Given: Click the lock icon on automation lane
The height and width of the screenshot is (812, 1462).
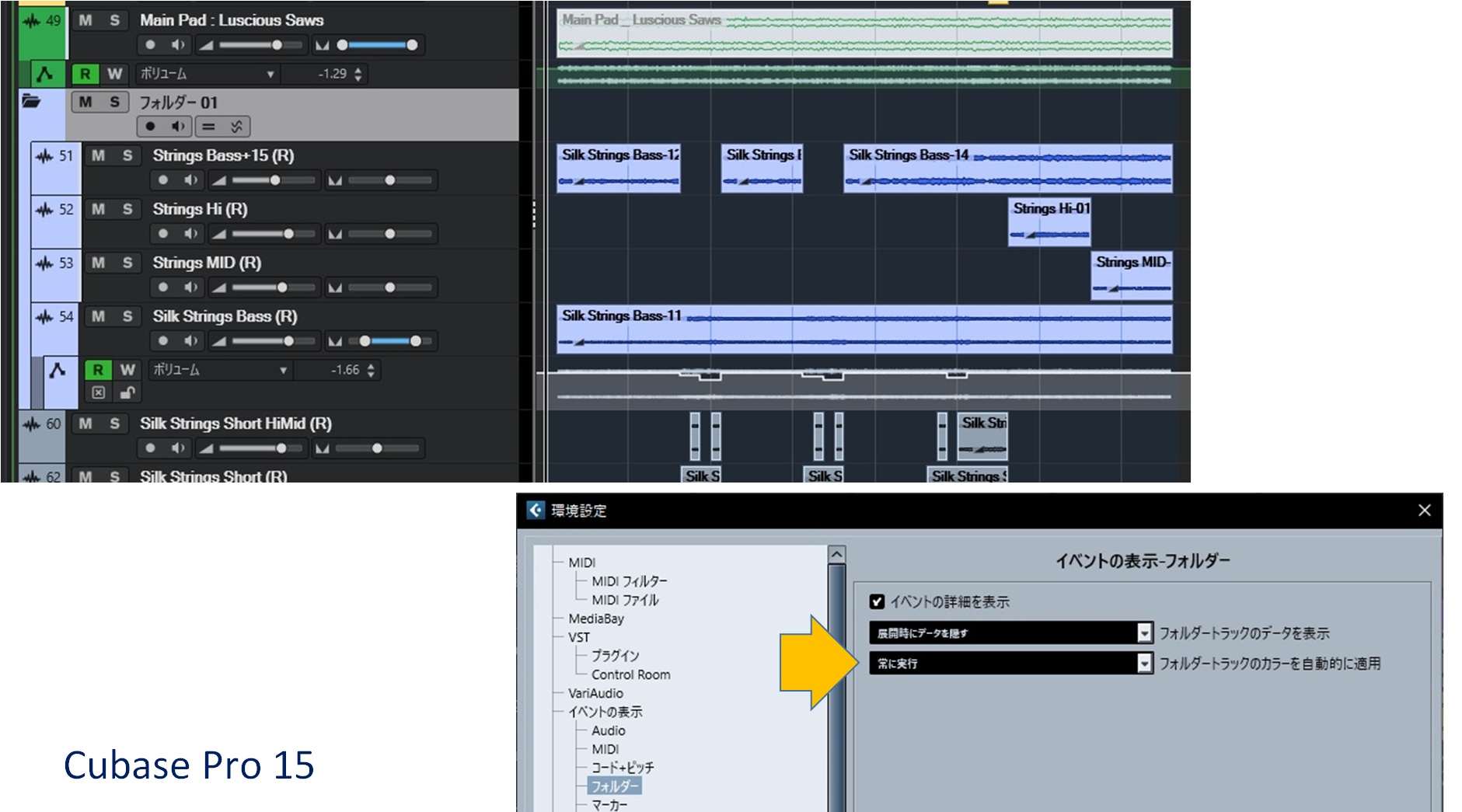Looking at the screenshot, I should 127,392.
